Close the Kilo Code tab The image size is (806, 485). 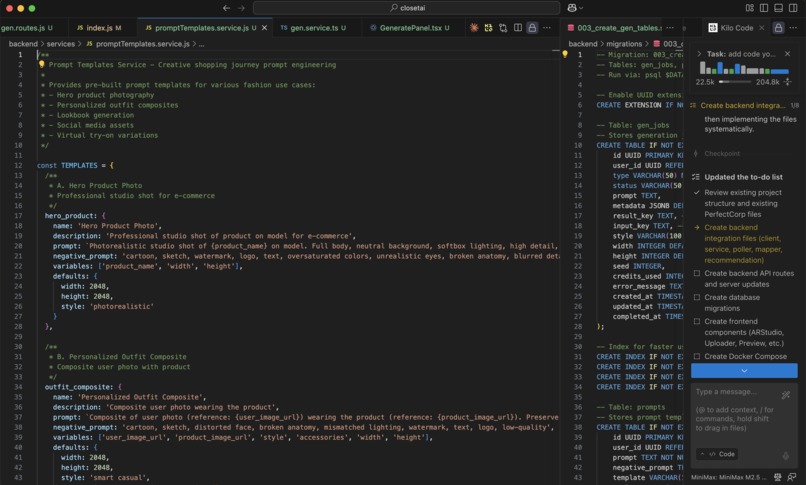762,28
